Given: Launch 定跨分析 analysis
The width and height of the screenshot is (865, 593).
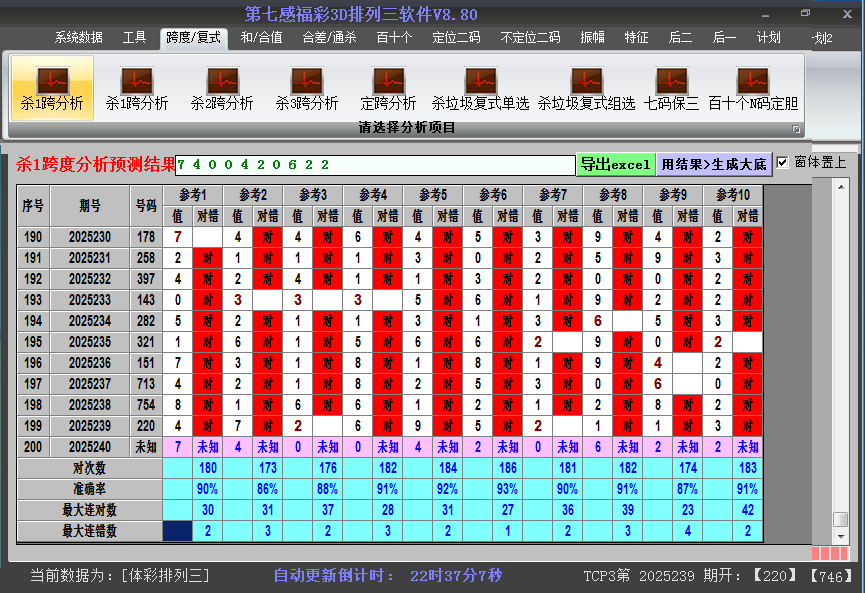Looking at the screenshot, I should (x=388, y=88).
